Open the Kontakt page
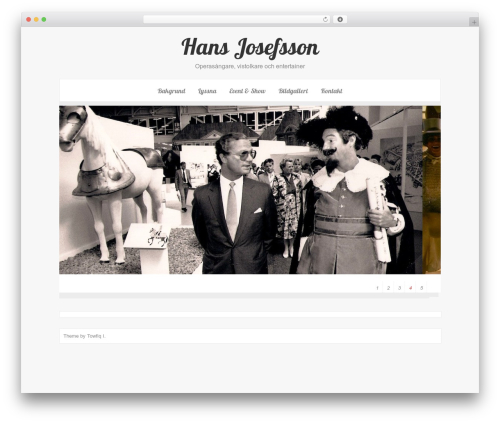The image size is (500, 423). coord(332,91)
